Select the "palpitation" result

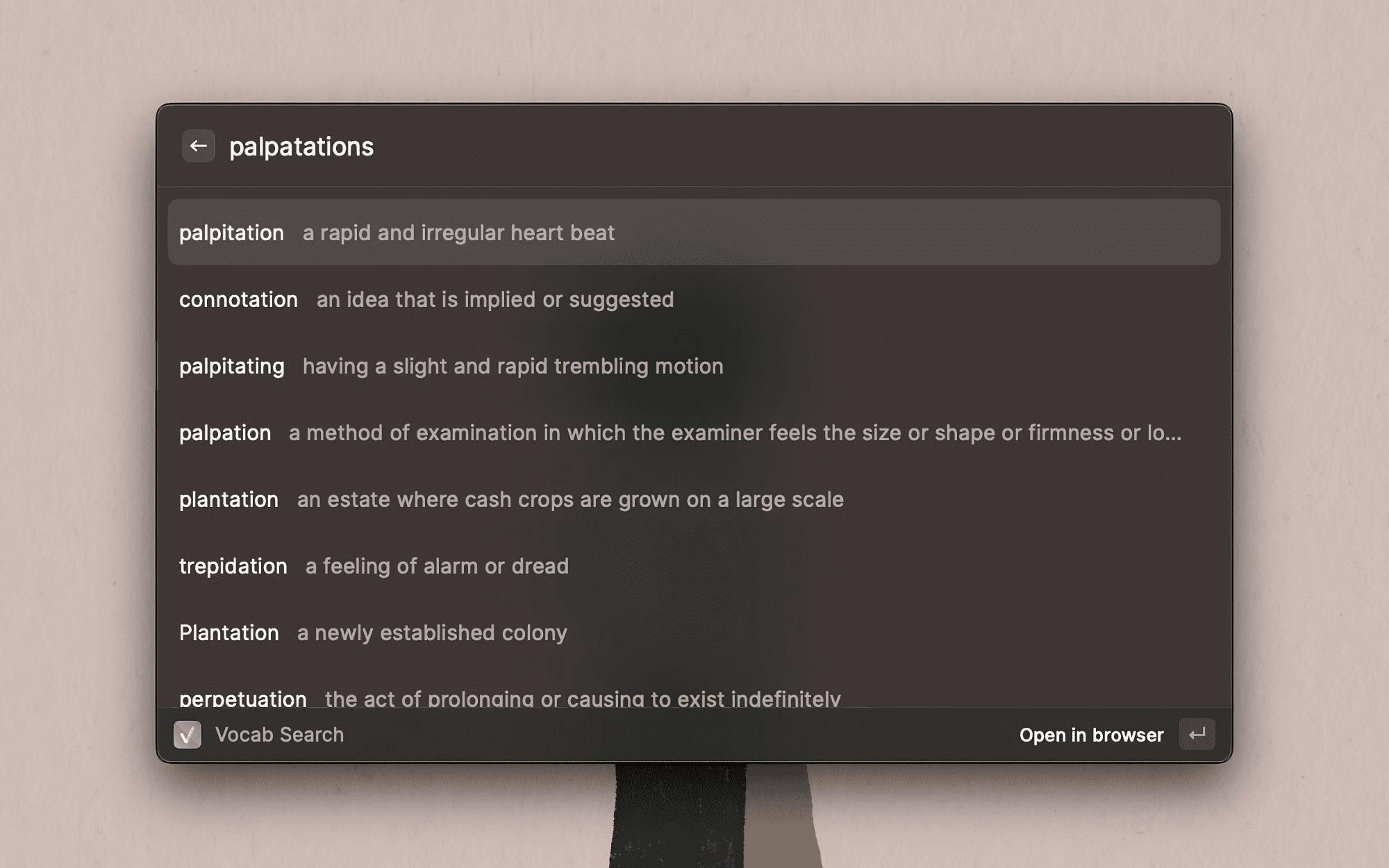coord(231,233)
